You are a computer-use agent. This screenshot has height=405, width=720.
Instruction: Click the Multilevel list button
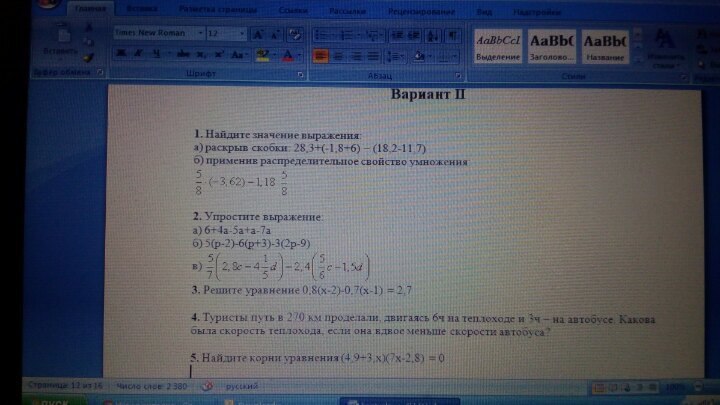(x=374, y=35)
